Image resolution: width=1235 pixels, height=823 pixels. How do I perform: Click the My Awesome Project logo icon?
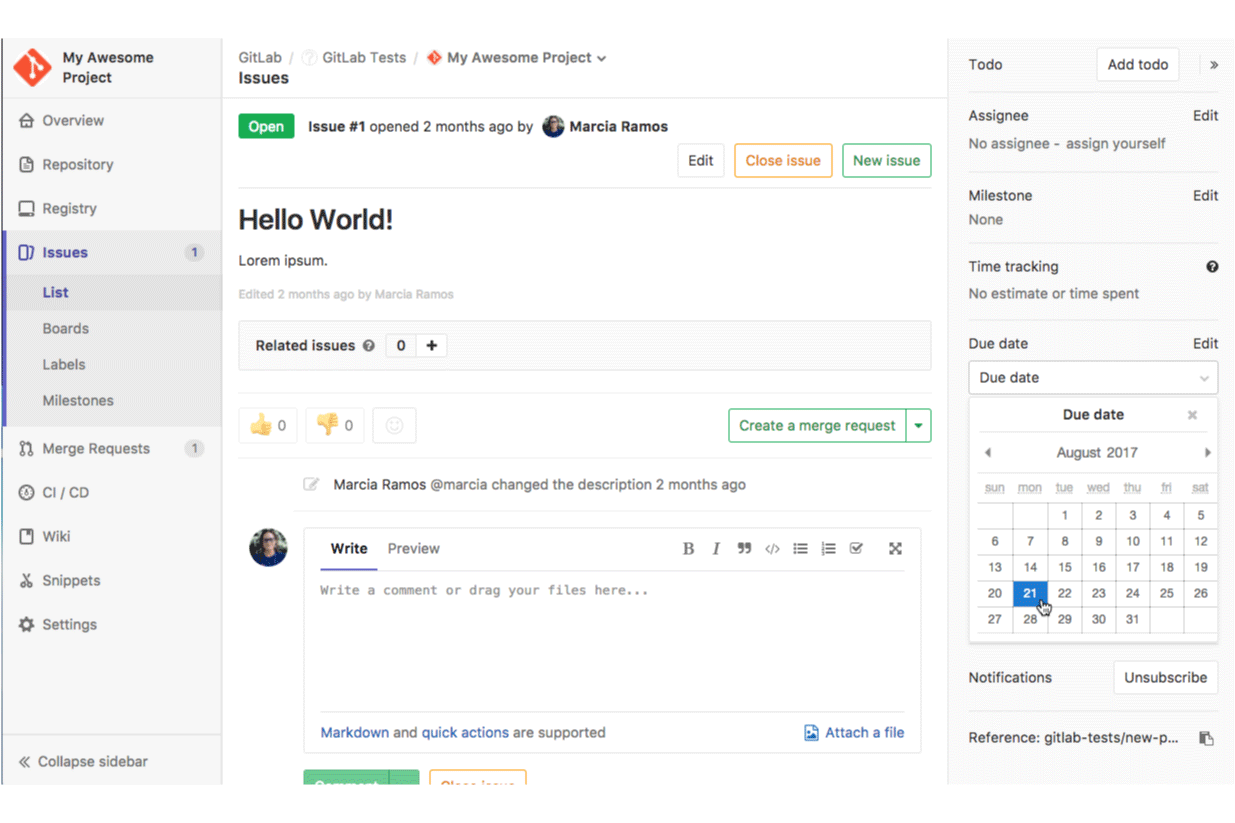[x=32, y=67]
